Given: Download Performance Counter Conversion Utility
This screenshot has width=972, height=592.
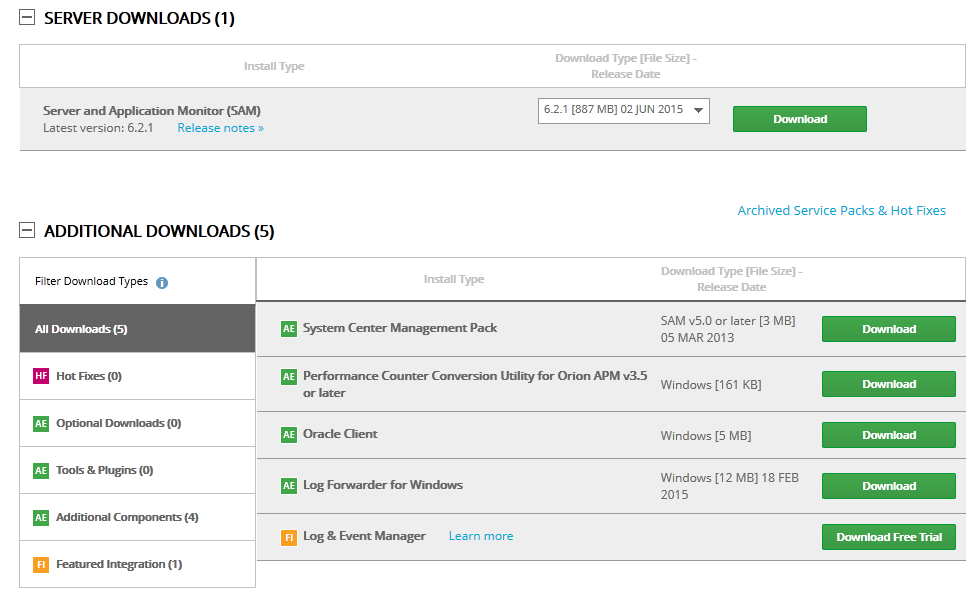Looking at the screenshot, I should 889,384.
